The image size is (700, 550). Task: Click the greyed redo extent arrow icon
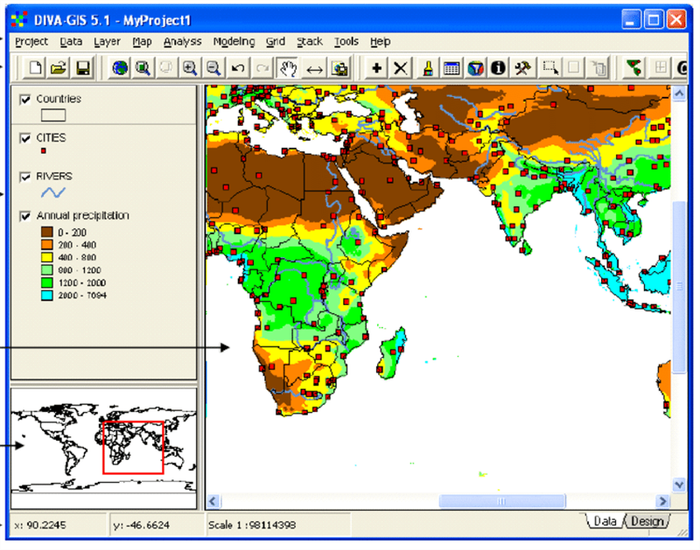[262, 68]
